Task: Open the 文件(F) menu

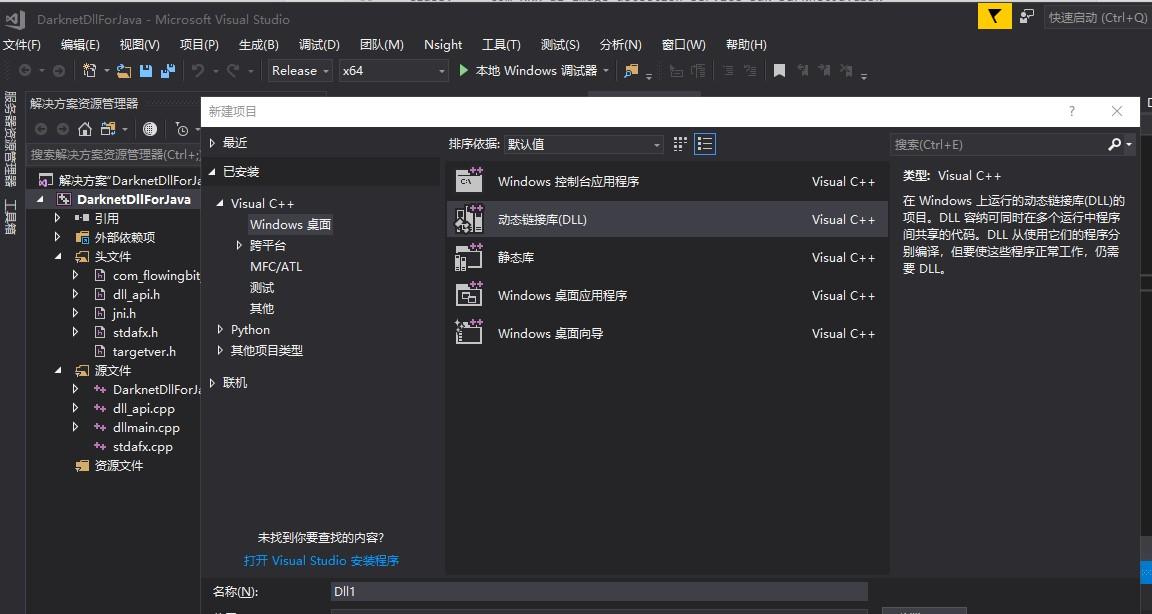Action: [22, 45]
